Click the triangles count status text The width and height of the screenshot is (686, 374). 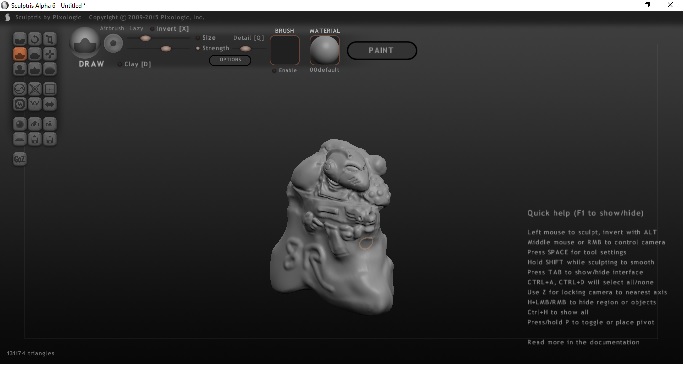(31, 353)
